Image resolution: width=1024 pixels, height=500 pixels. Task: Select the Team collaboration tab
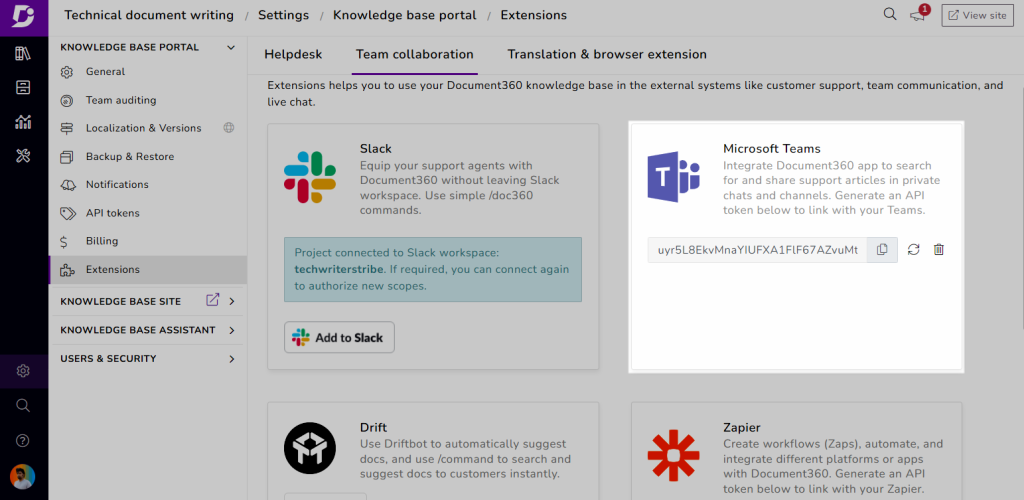pyautogui.click(x=415, y=55)
